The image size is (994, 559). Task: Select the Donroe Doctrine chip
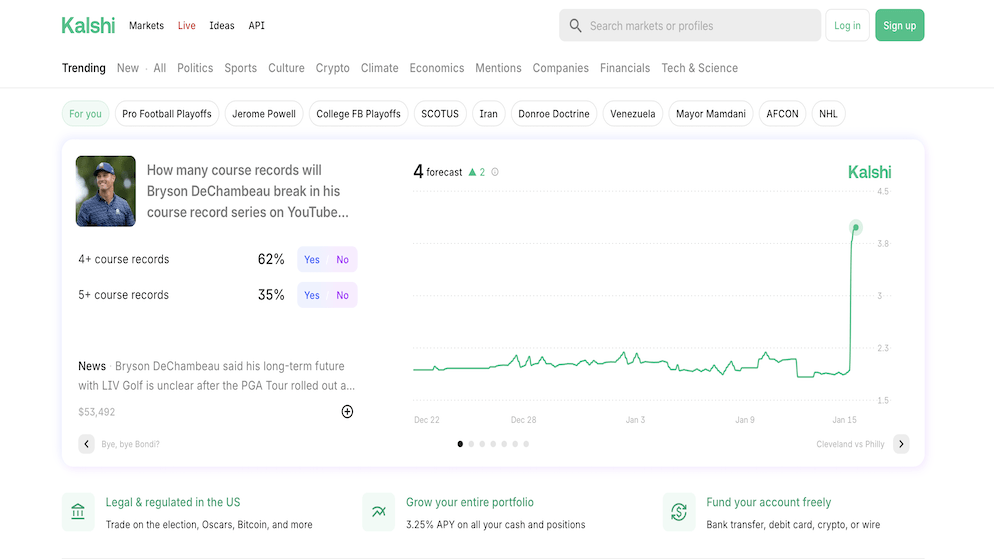tap(553, 113)
